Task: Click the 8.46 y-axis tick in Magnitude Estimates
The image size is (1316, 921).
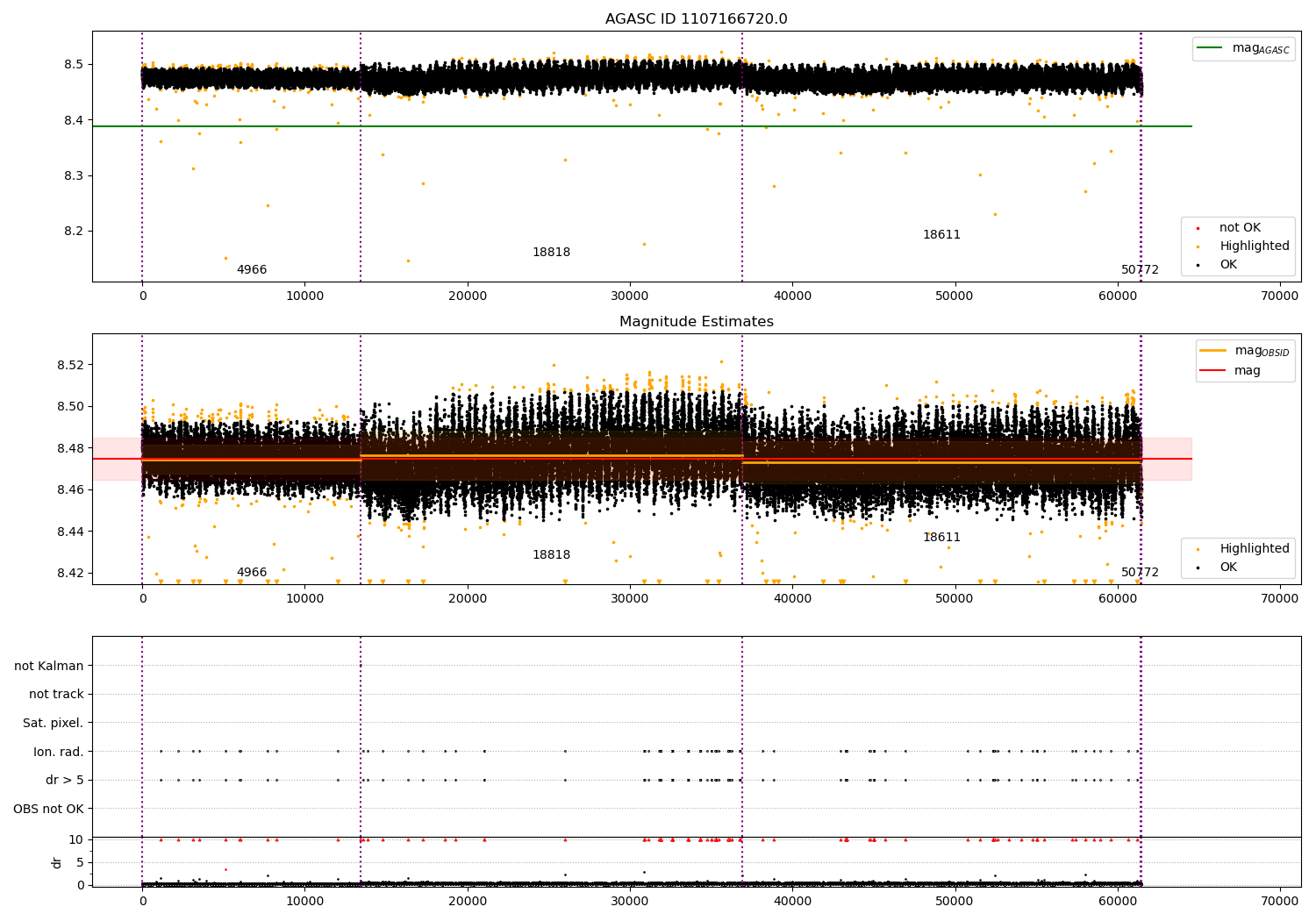Action: 70,489
